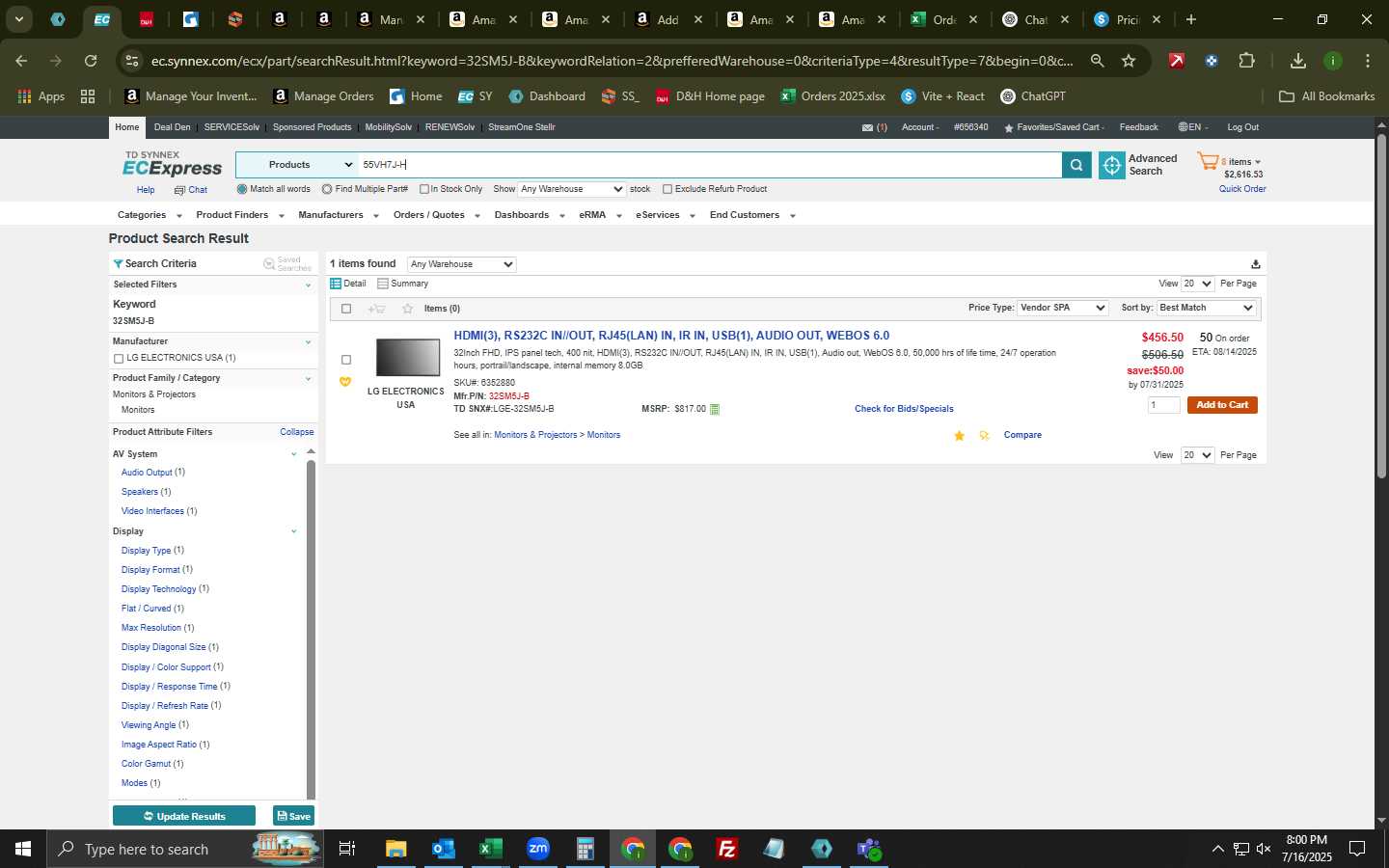The image size is (1389, 868).
Task: Click the Compare link
Action: pos(1022,435)
